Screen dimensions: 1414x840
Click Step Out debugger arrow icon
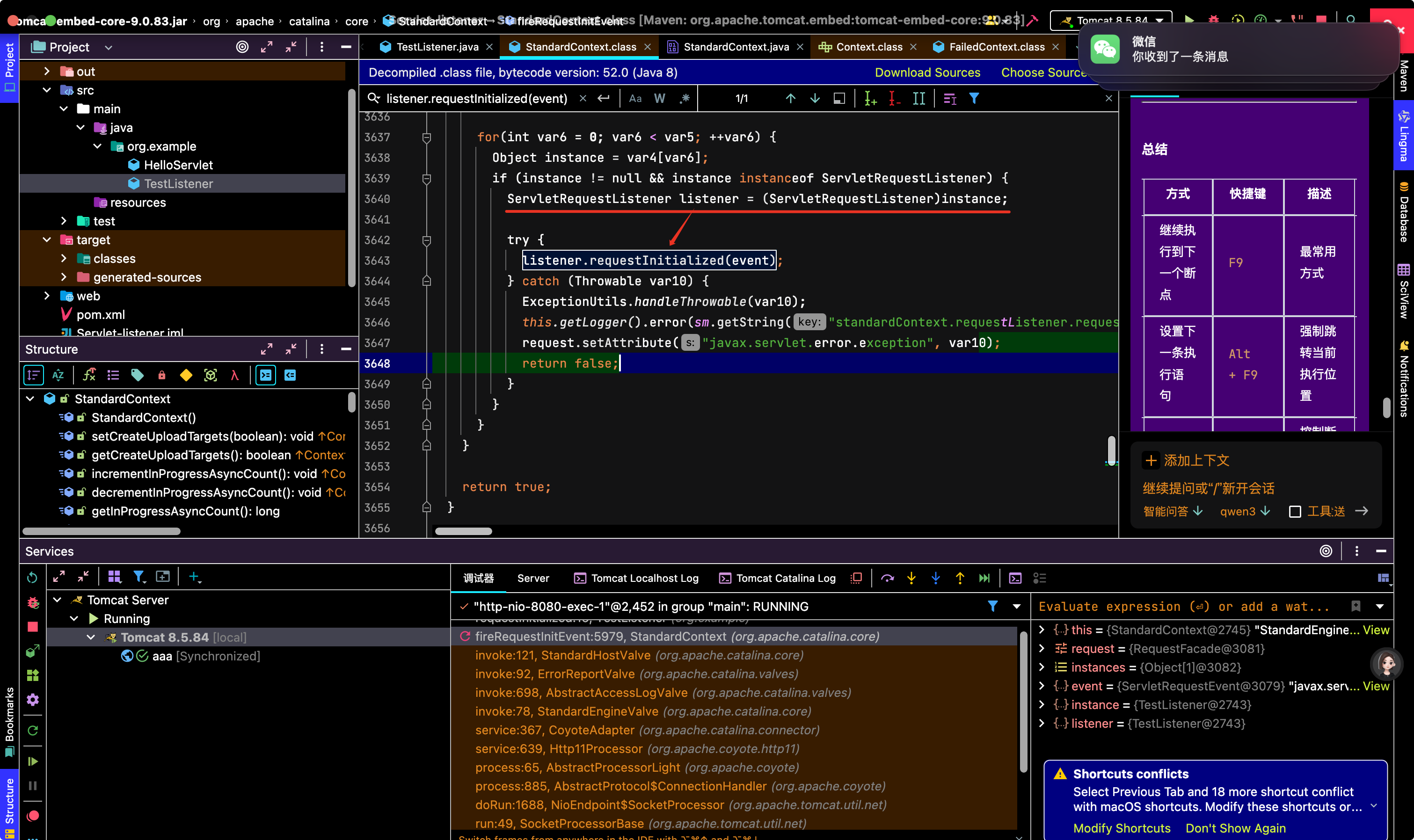click(x=960, y=578)
